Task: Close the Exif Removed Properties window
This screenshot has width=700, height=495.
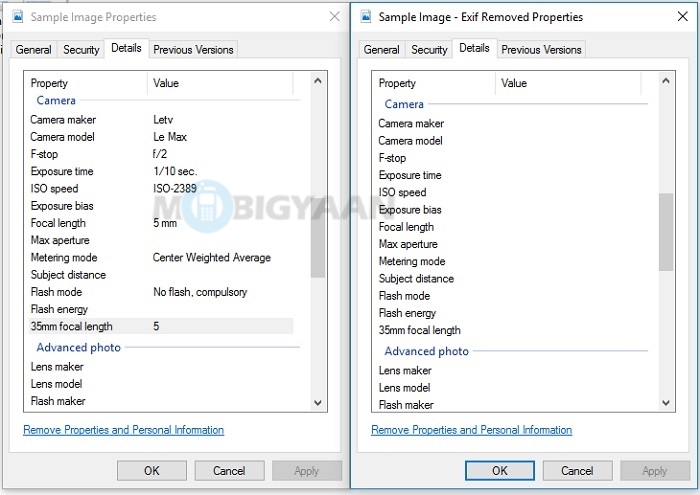Action: [x=682, y=17]
